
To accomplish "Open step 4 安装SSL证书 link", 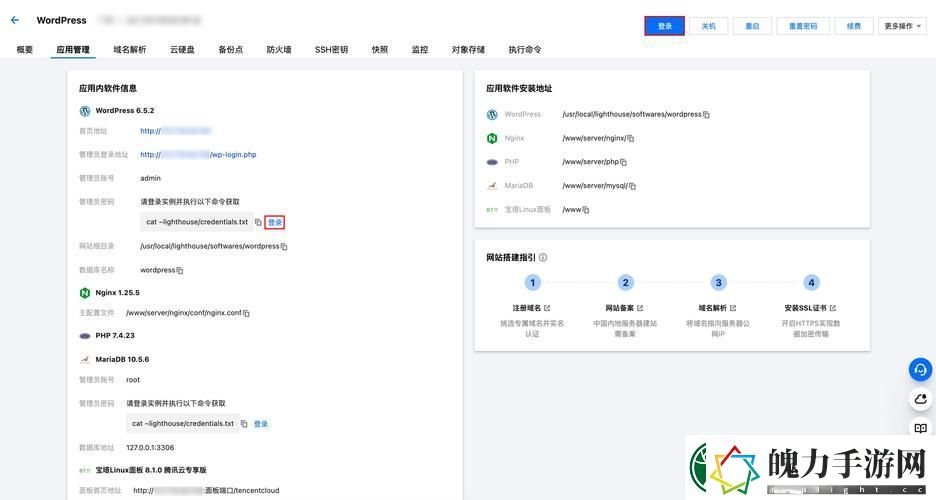I will [x=810, y=308].
